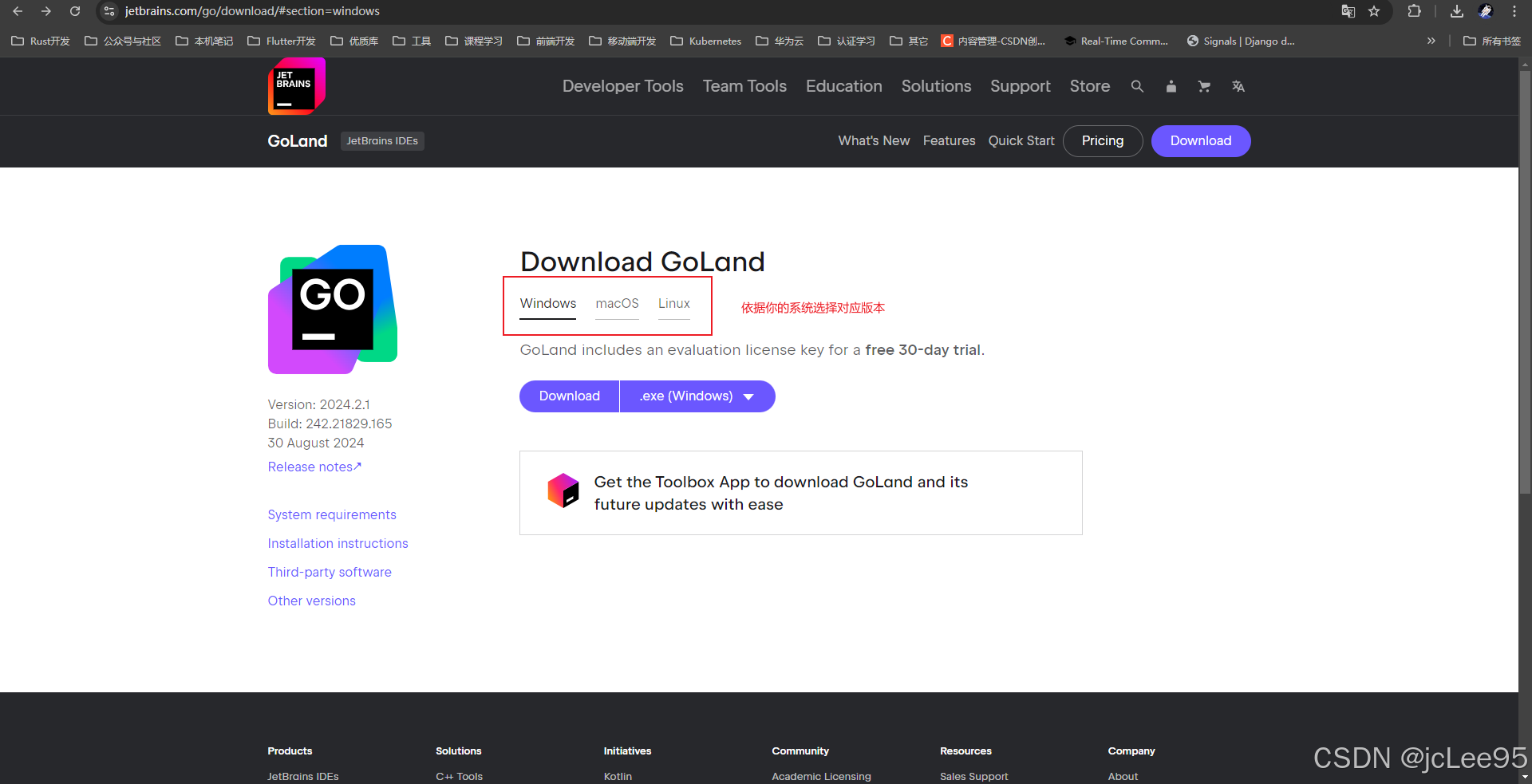Click the browser address bar URL
1532x784 pixels.
(x=252, y=11)
